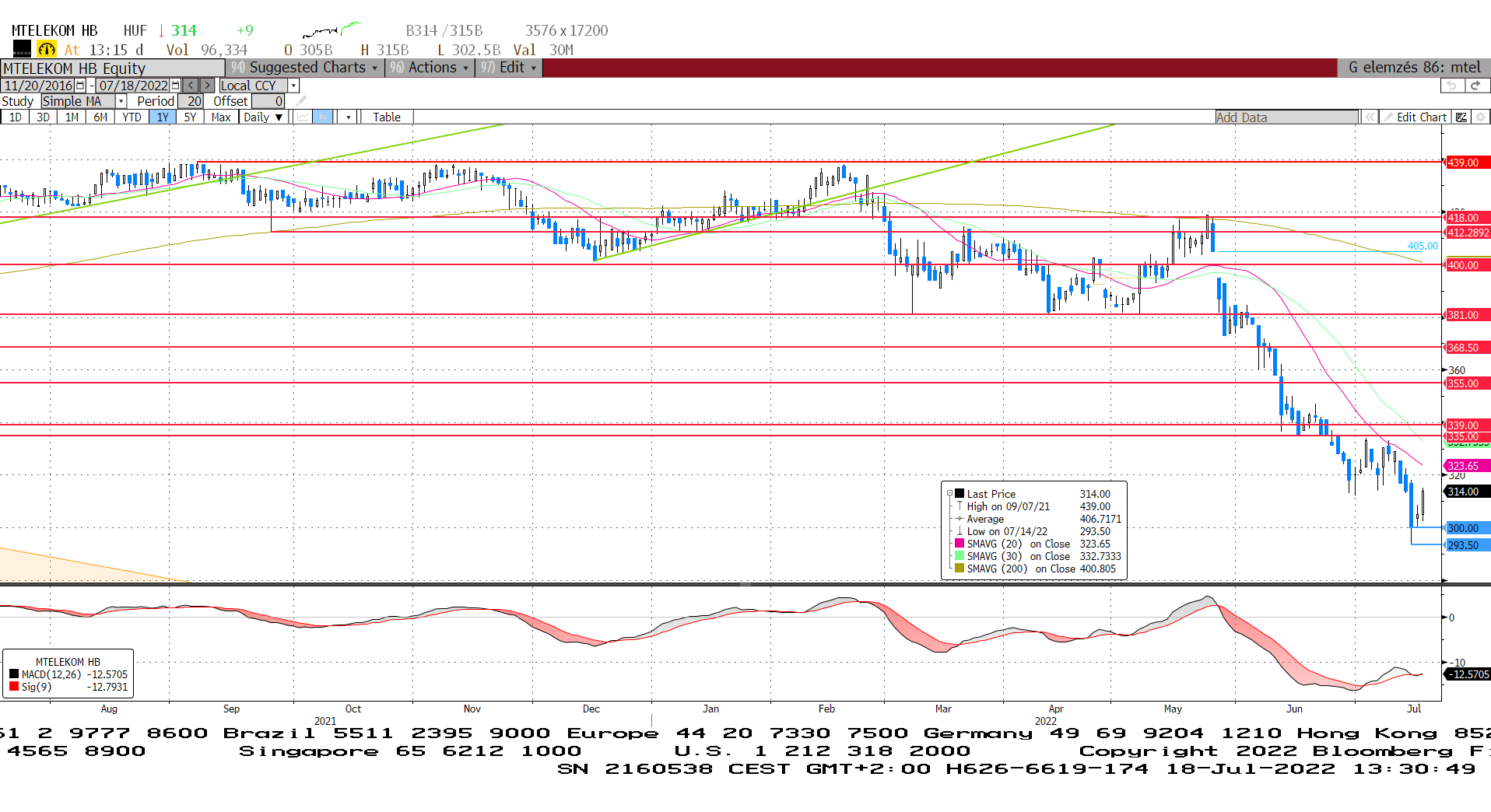Open the Actions dropdown menu

pos(430,68)
